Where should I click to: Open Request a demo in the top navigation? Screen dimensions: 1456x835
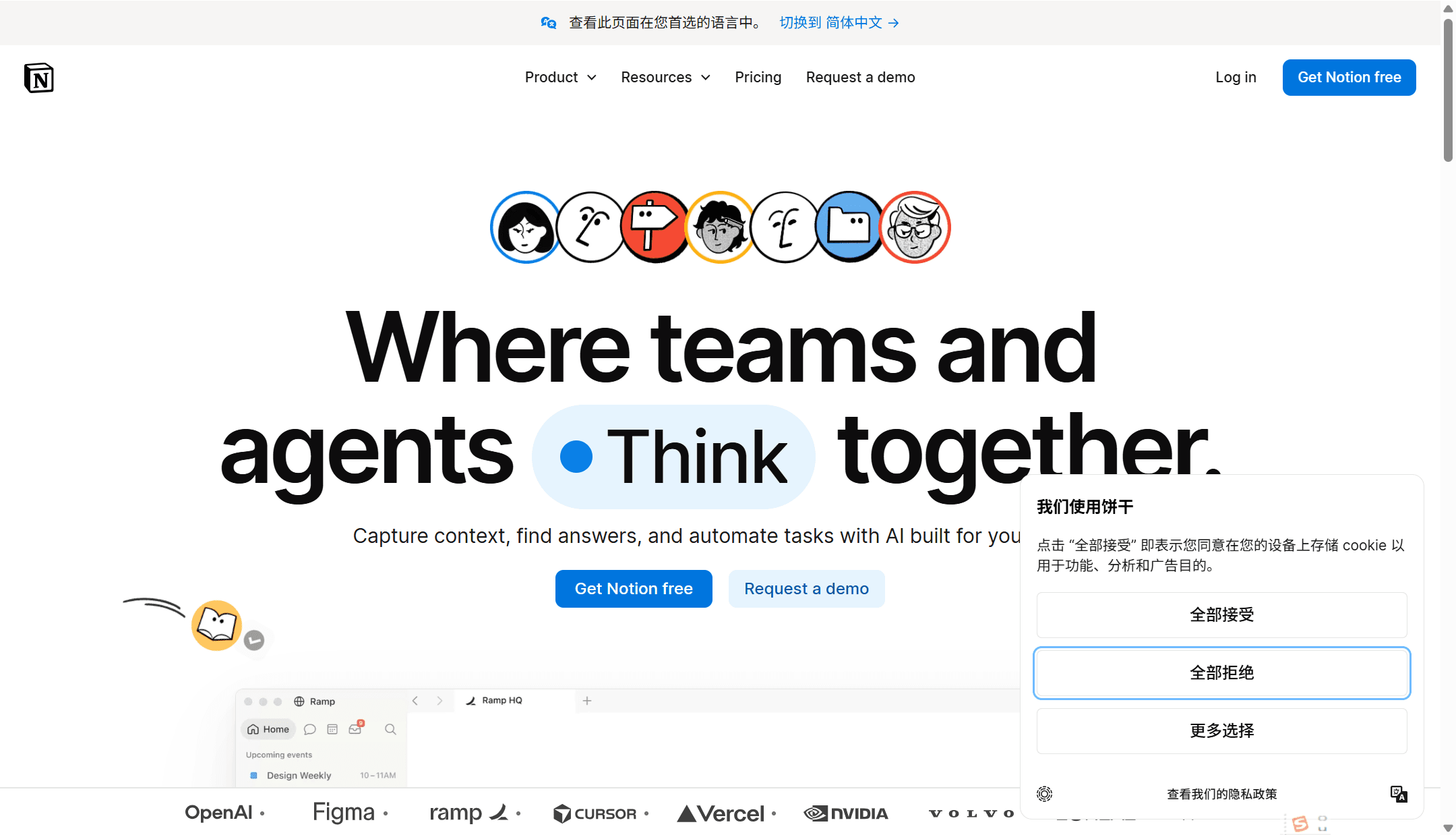click(x=861, y=78)
